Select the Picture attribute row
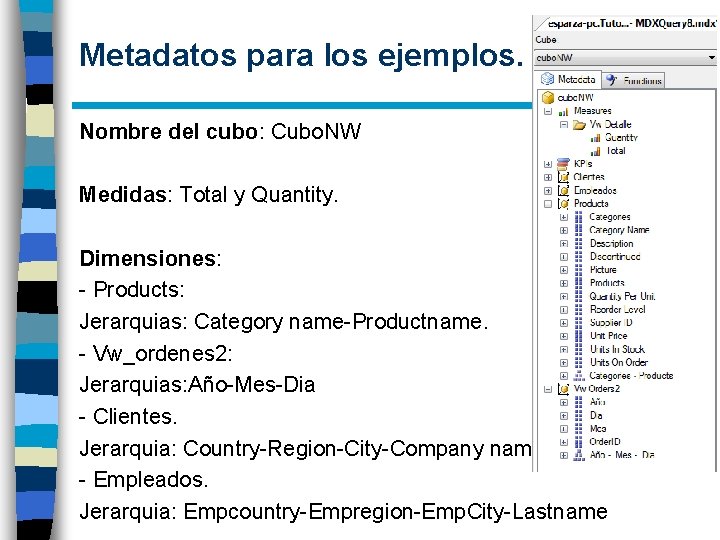Viewport: 720px width, 540px height. (x=603, y=270)
